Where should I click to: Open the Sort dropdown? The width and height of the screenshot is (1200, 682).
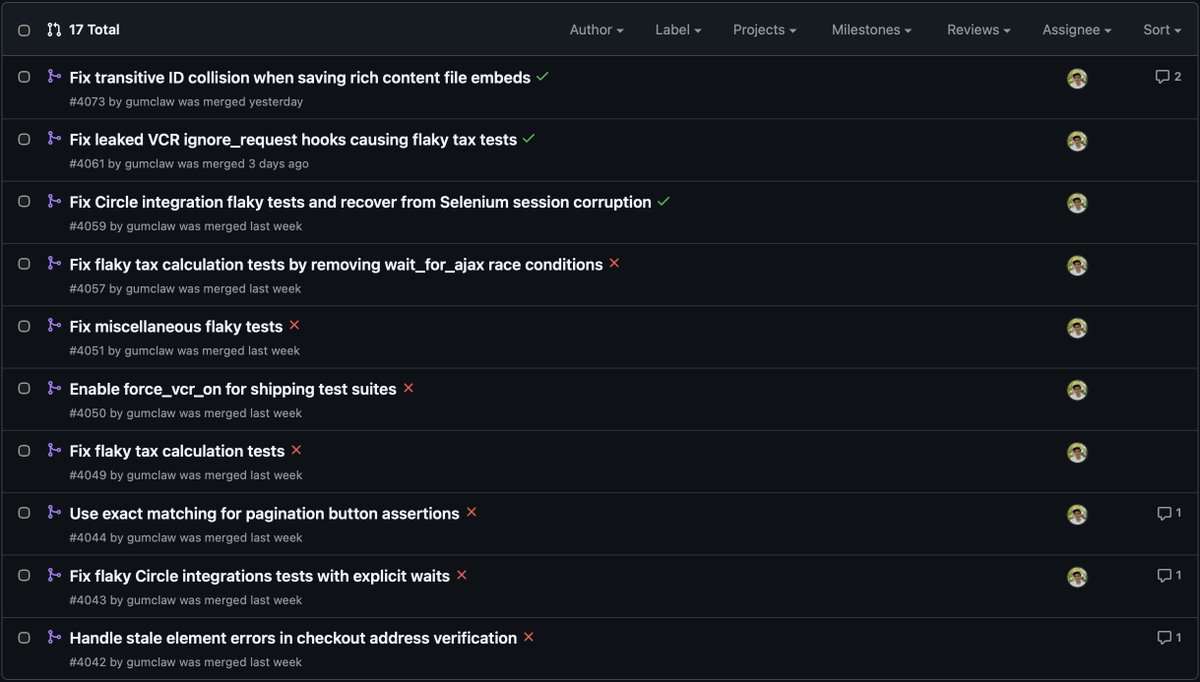(1161, 29)
